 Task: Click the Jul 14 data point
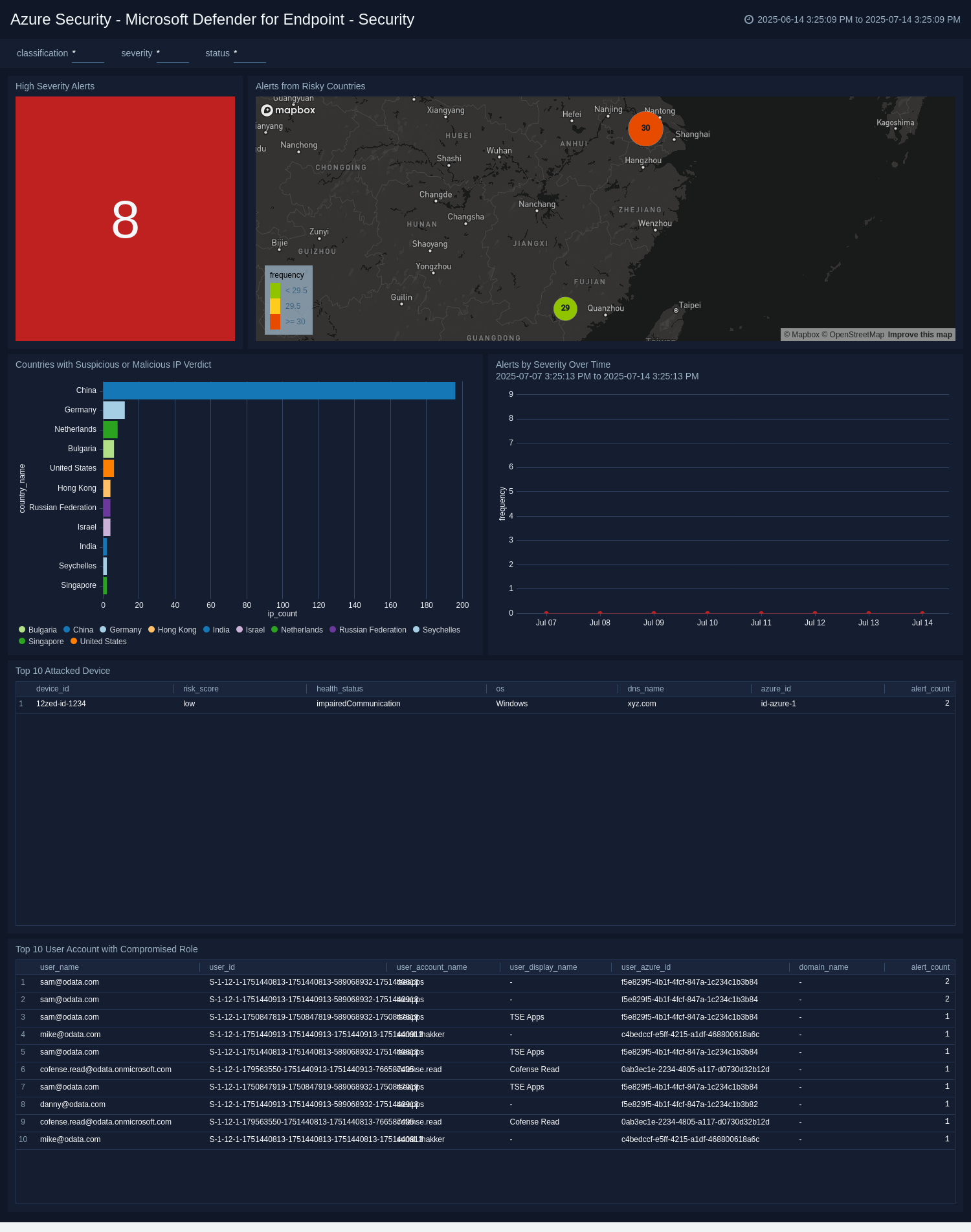click(922, 612)
